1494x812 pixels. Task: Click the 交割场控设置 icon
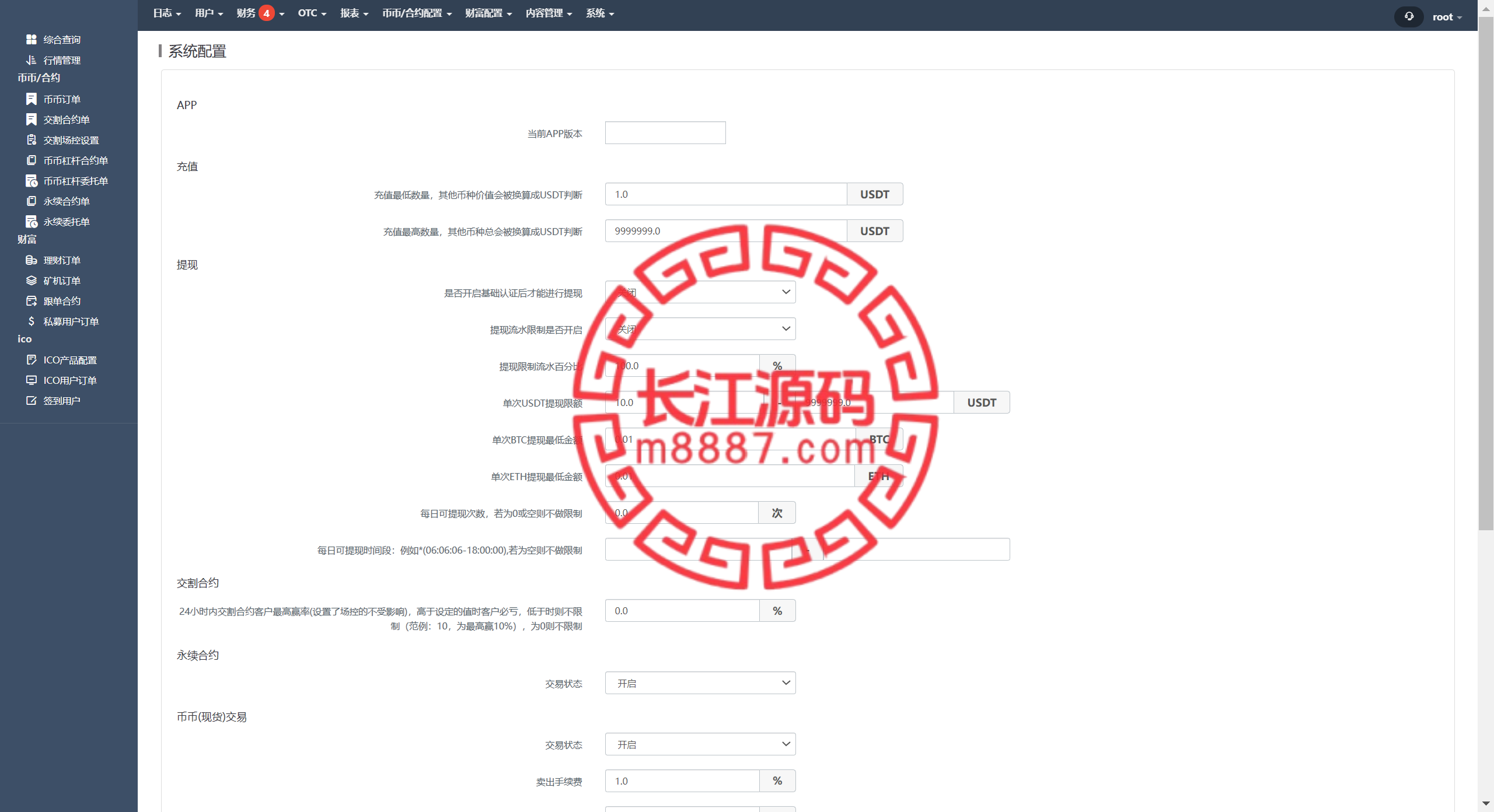pyautogui.click(x=32, y=140)
